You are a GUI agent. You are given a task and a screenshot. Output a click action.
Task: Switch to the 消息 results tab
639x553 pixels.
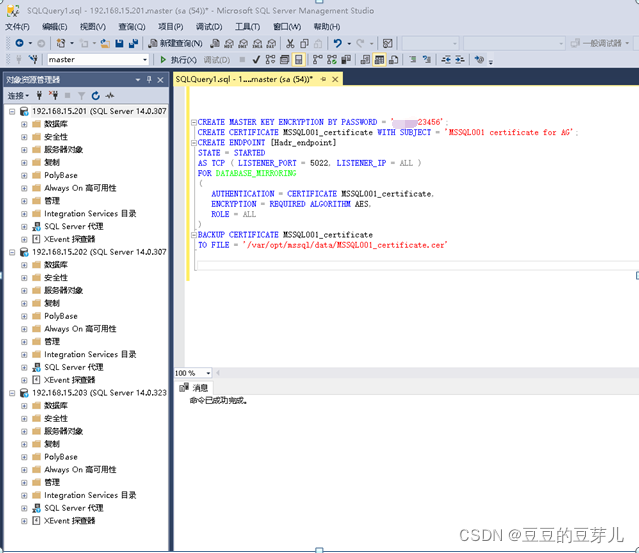click(x=194, y=388)
